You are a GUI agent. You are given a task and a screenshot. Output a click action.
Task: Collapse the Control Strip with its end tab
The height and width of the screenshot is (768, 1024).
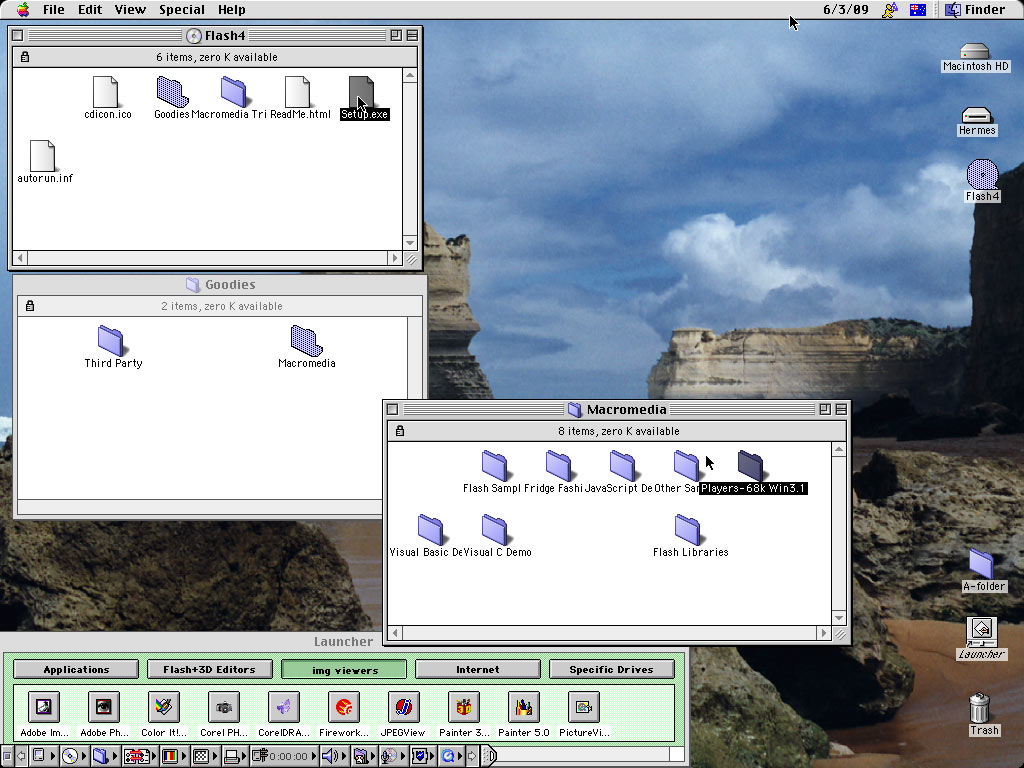tap(491, 756)
